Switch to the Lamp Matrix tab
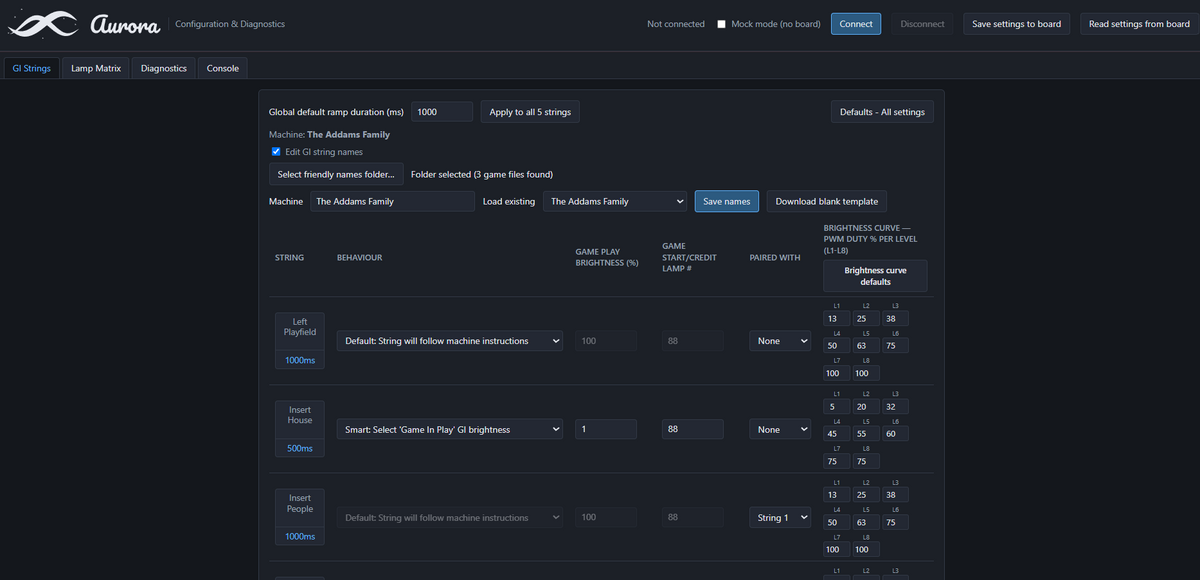The height and width of the screenshot is (580, 1200). (96, 68)
